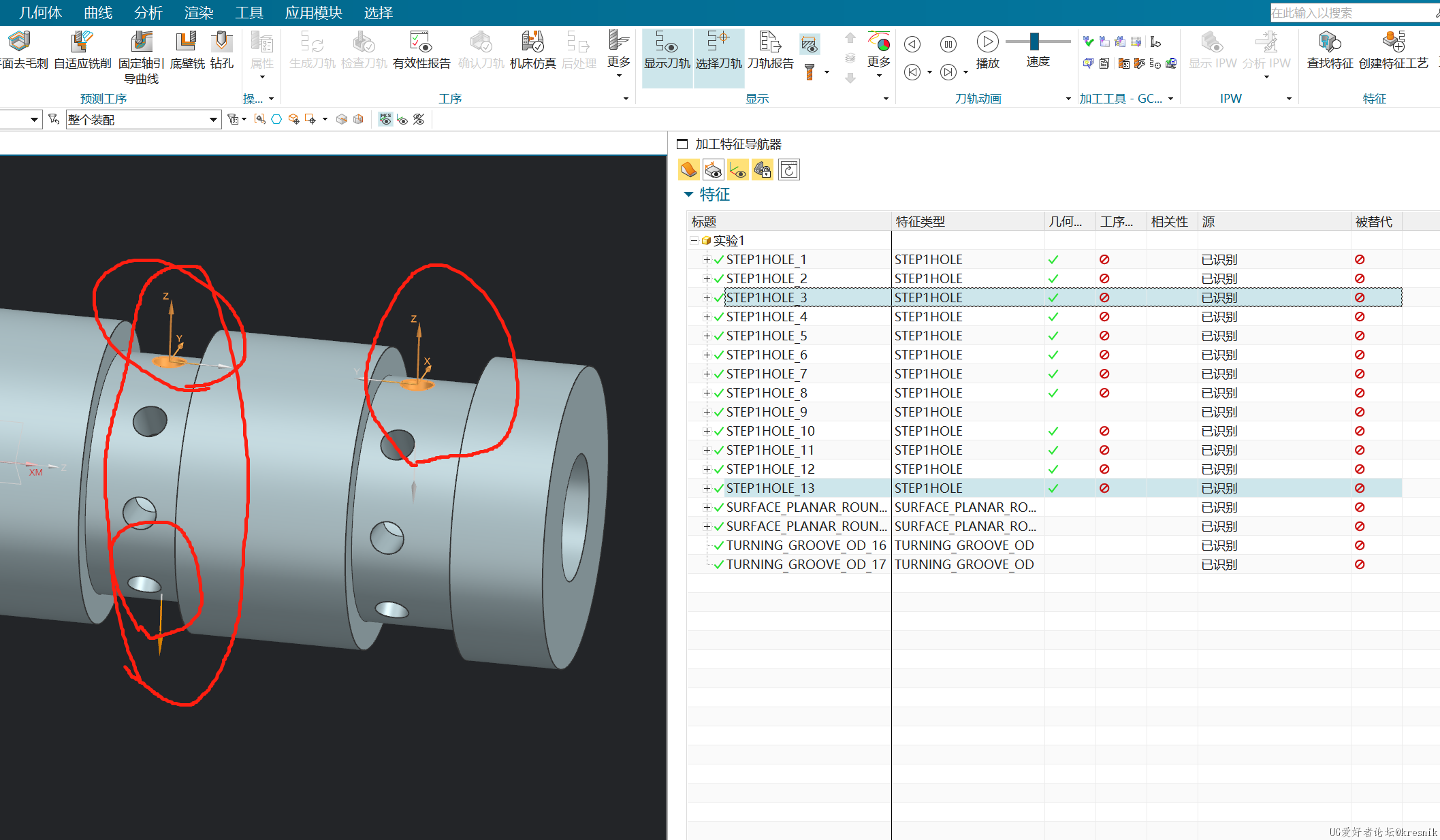Expand the IPW group options arrow
1440x840 pixels.
(x=1289, y=99)
